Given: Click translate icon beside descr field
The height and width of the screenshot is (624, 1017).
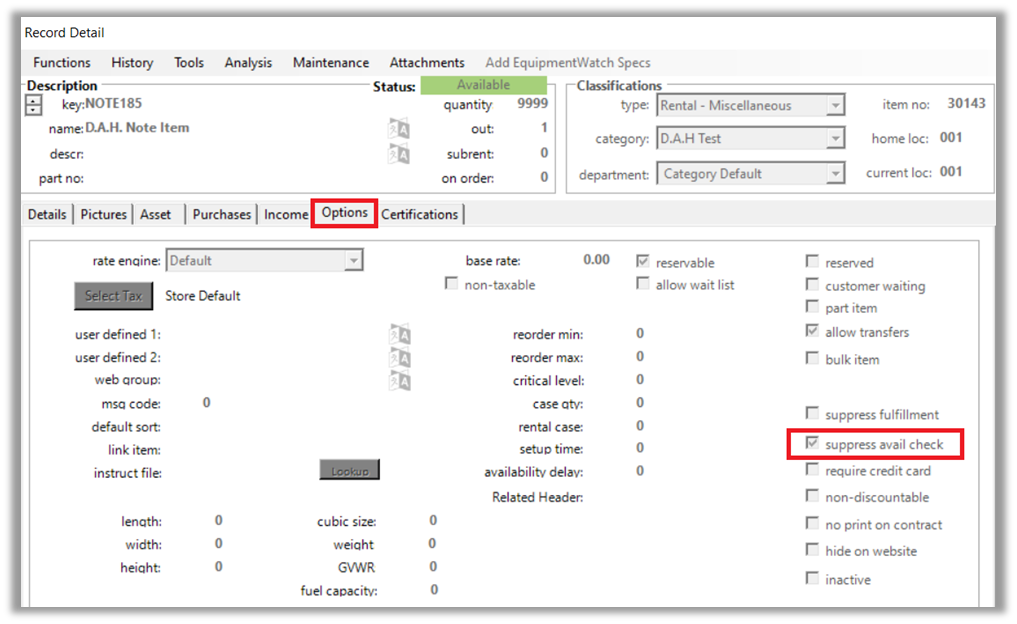Looking at the screenshot, I should 399,154.
